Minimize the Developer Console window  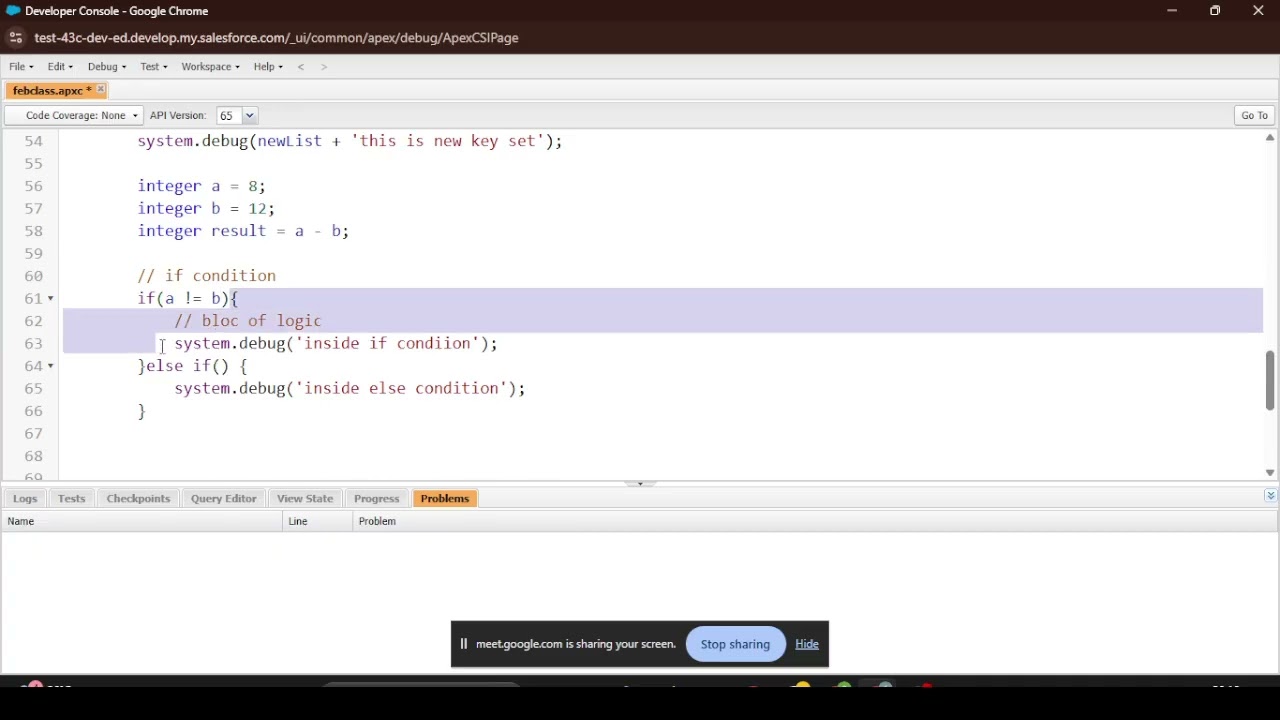(x=1172, y=11)
